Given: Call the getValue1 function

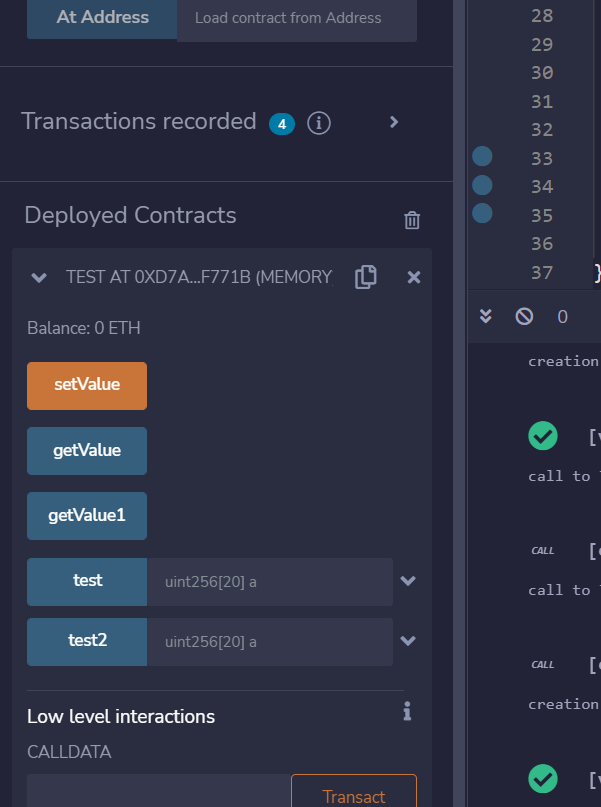Looking at the screenshot, I should tap(87, 516).
